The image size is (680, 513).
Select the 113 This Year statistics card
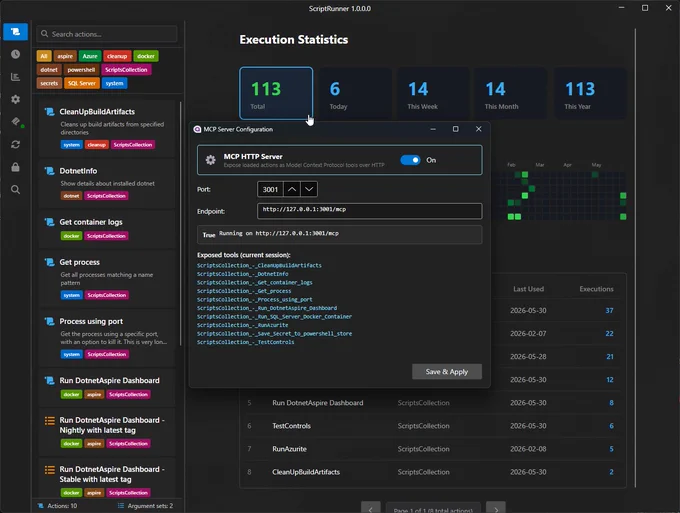coord(590,93)
